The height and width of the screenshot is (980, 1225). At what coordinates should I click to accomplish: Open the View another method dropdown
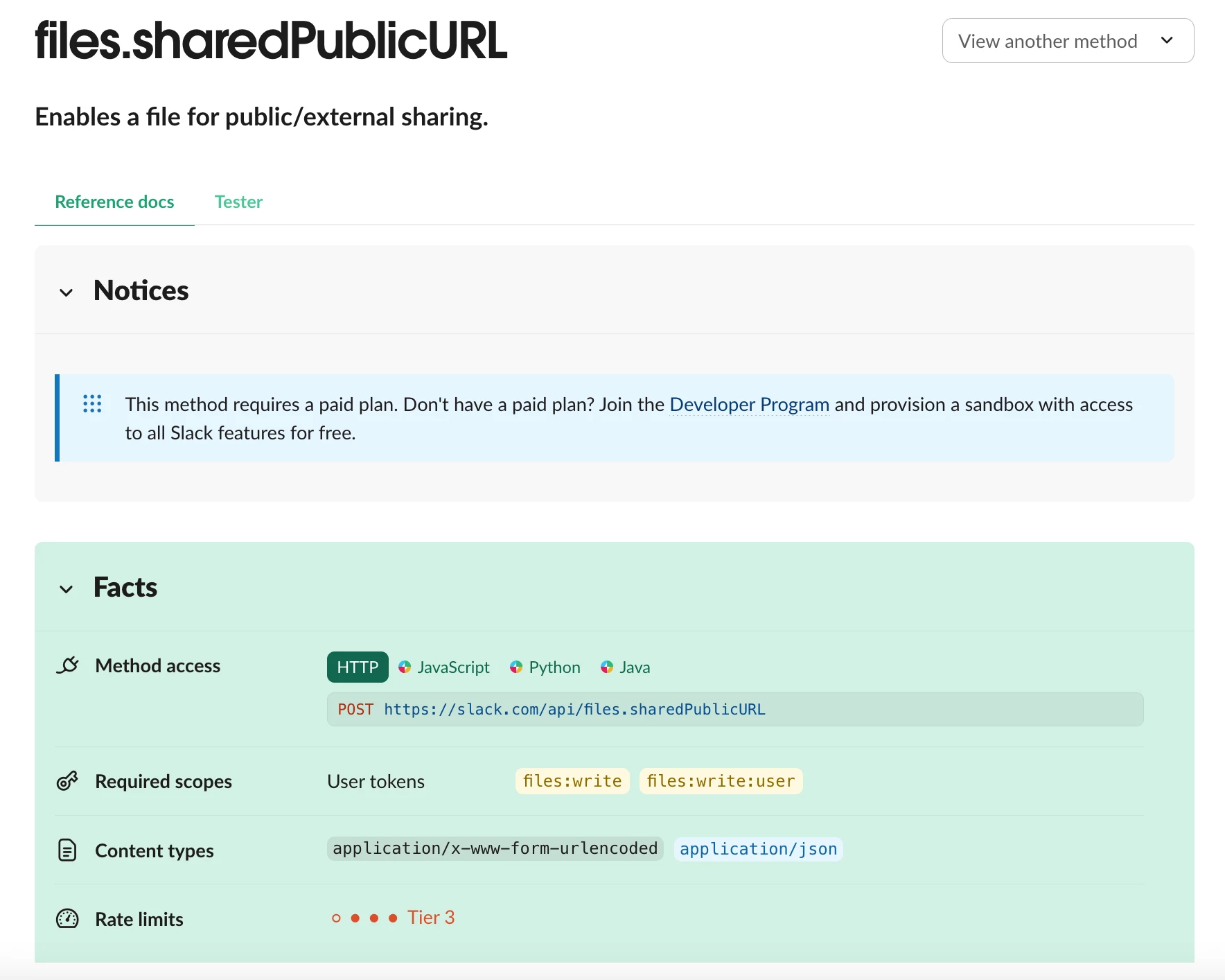1068,41
